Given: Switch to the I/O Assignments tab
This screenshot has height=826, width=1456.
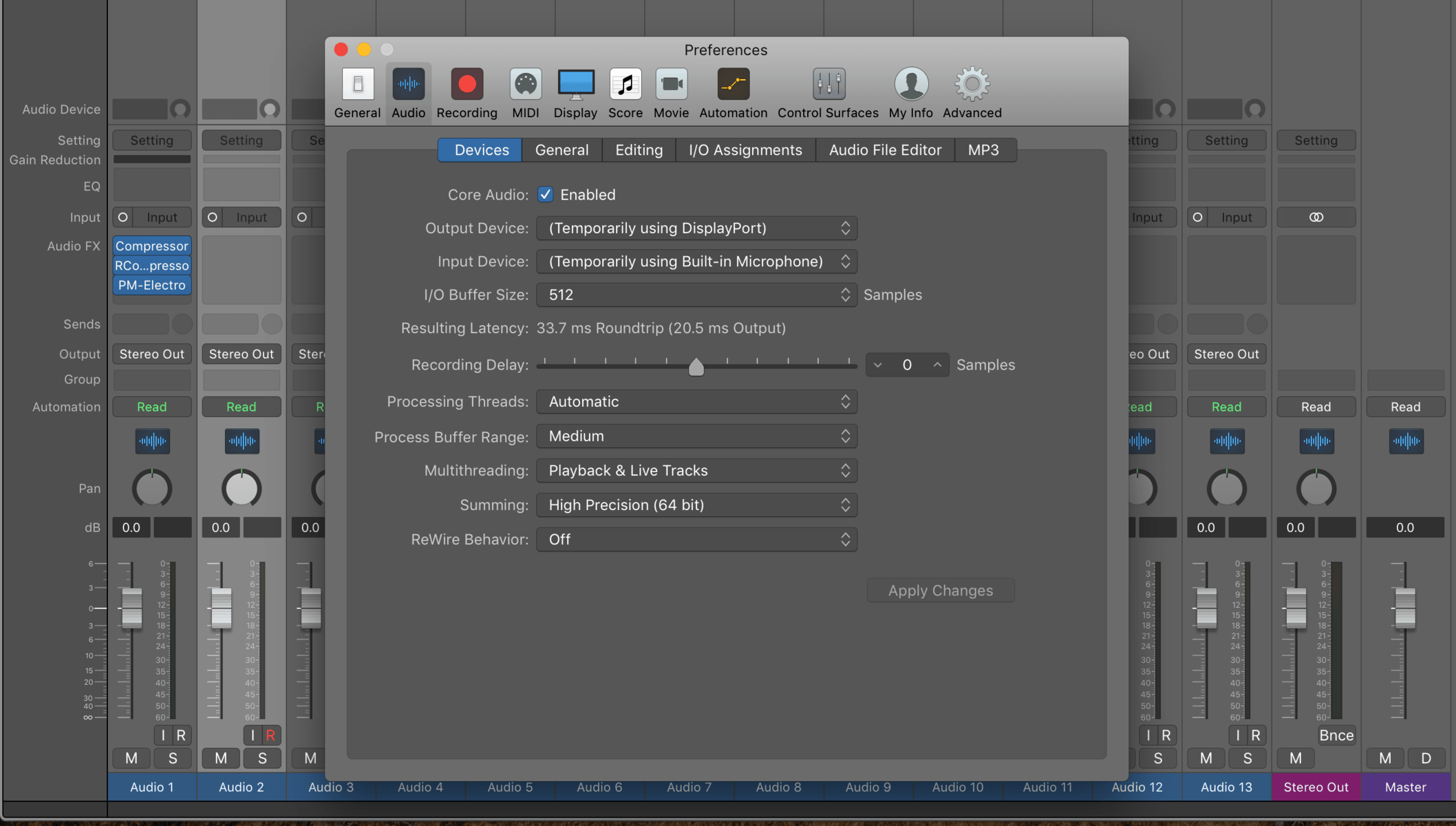Looking at the screenshot, I should pyautogui.click(x=745, y=149).
